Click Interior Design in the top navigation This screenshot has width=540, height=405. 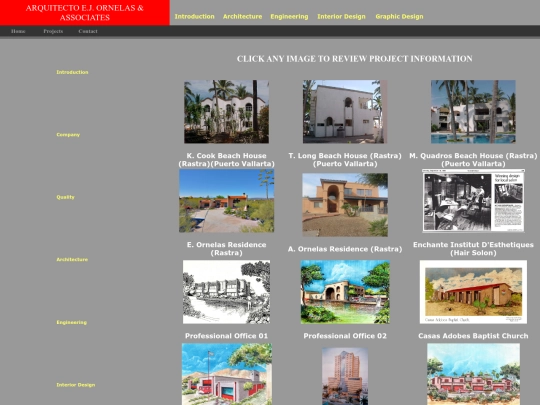click(x=341, y=17)
